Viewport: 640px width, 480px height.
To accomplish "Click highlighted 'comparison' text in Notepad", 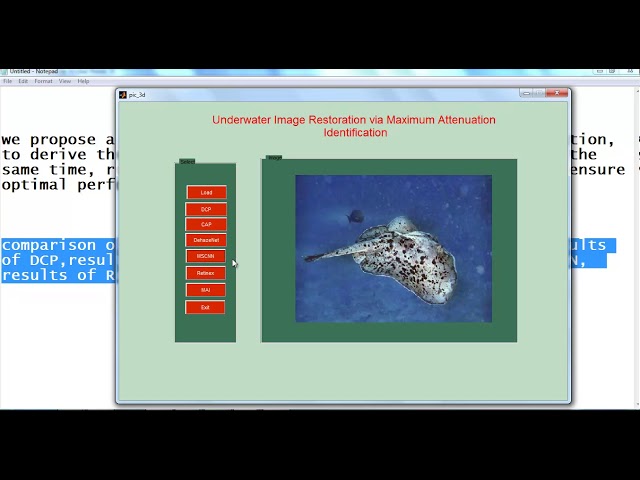I will coord(49,245).
